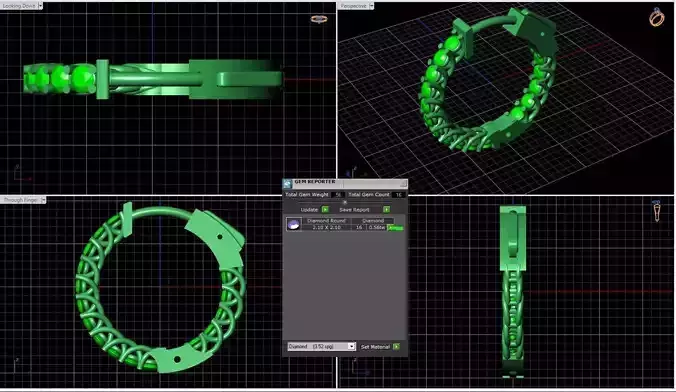Click the Gem Reporter panel icon
Image resolution: width=676 pixels, height=392 pixels.
click(288, 184)
